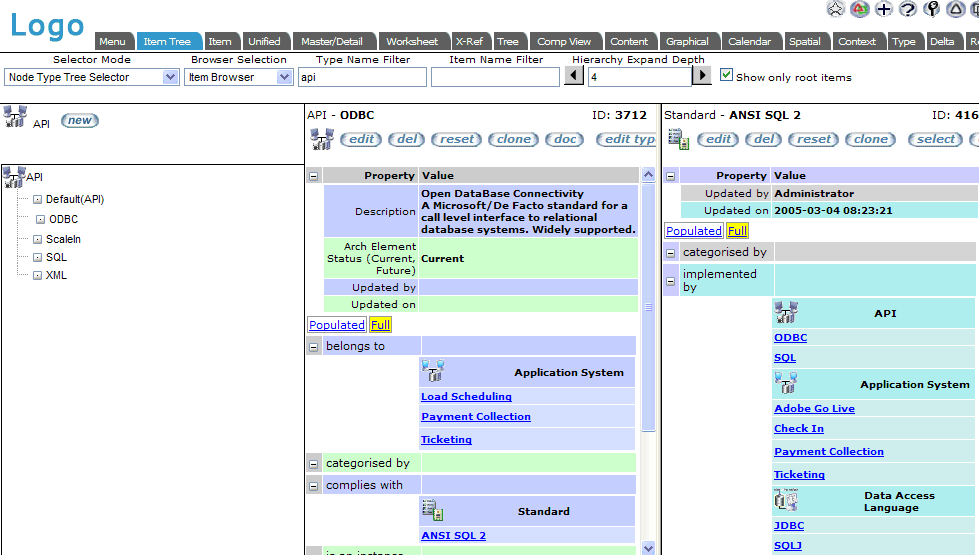Click the star favorites icon in top toolbar

pos(836,9)
